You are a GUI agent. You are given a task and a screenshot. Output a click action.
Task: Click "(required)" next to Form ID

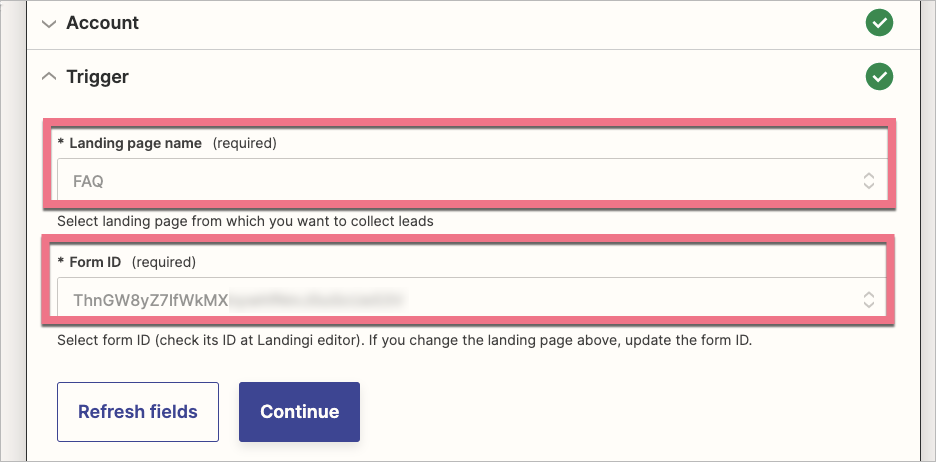[164, 262]
